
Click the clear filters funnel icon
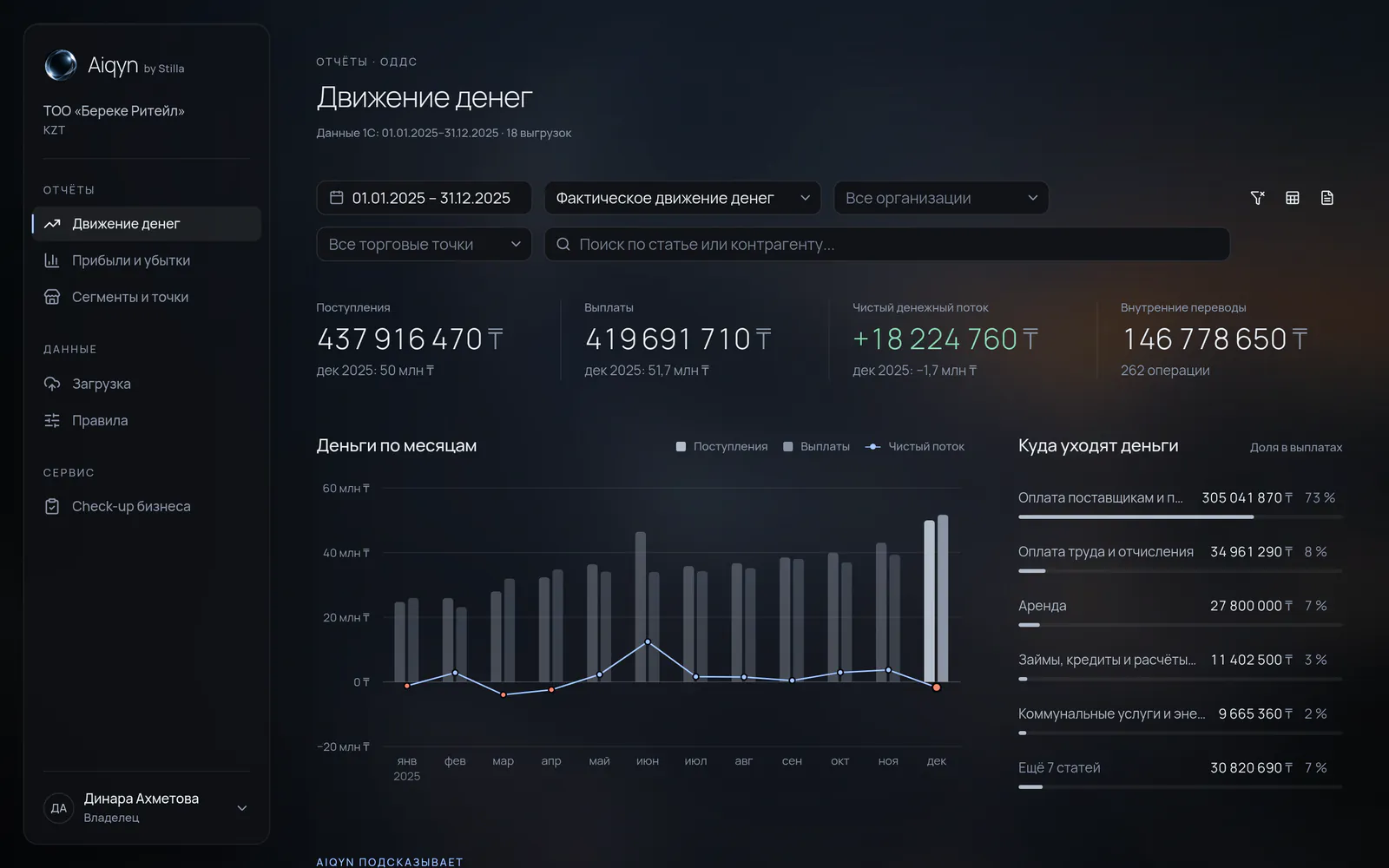click(1257, 198)
